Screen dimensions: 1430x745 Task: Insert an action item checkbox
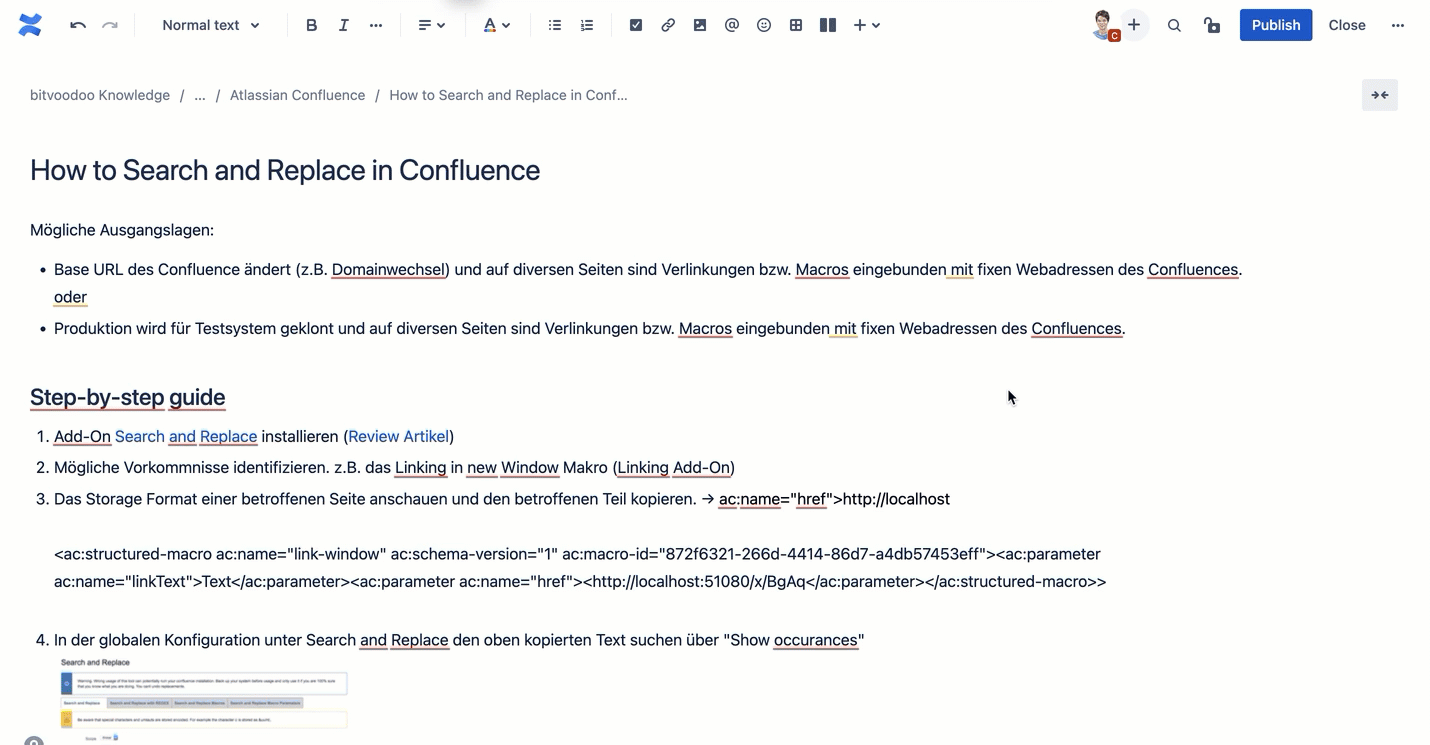[636, 25]
